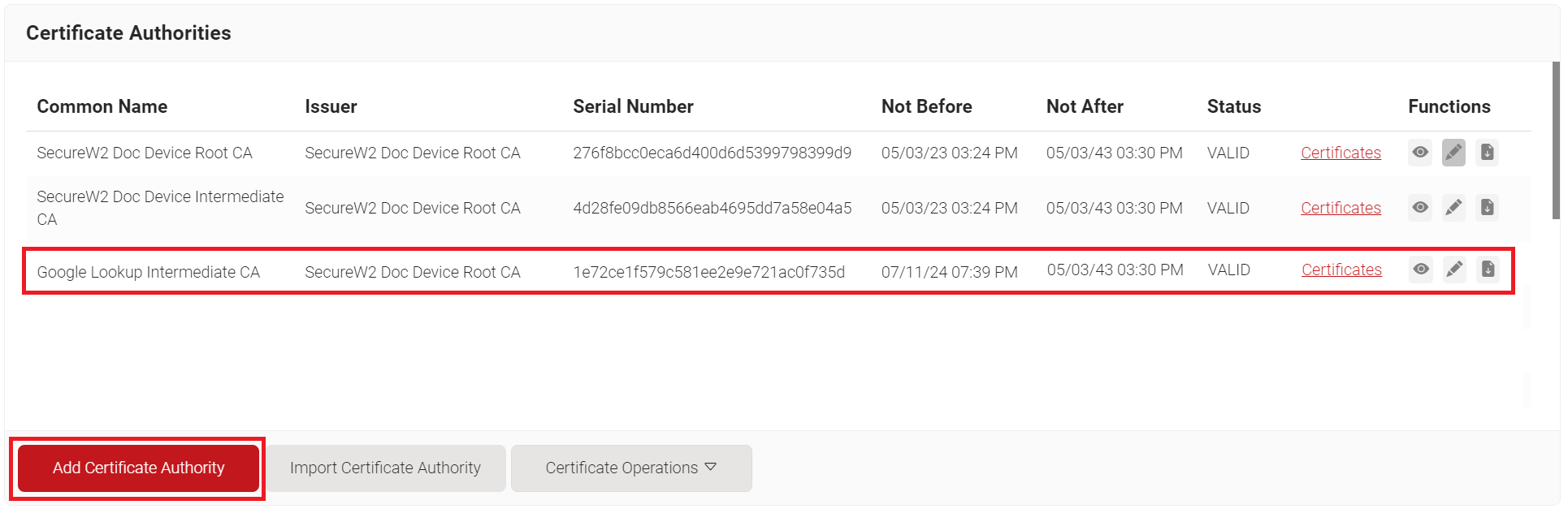Expand the Certificate Operations dropdown

coord(630,468)
